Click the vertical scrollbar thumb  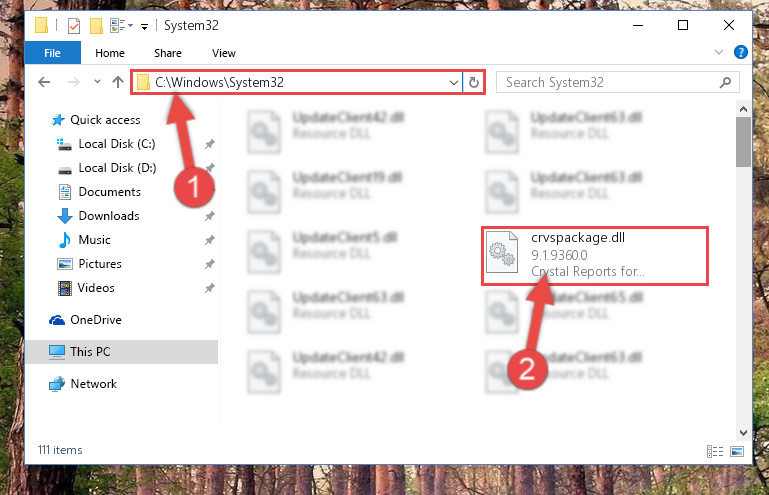743,142
